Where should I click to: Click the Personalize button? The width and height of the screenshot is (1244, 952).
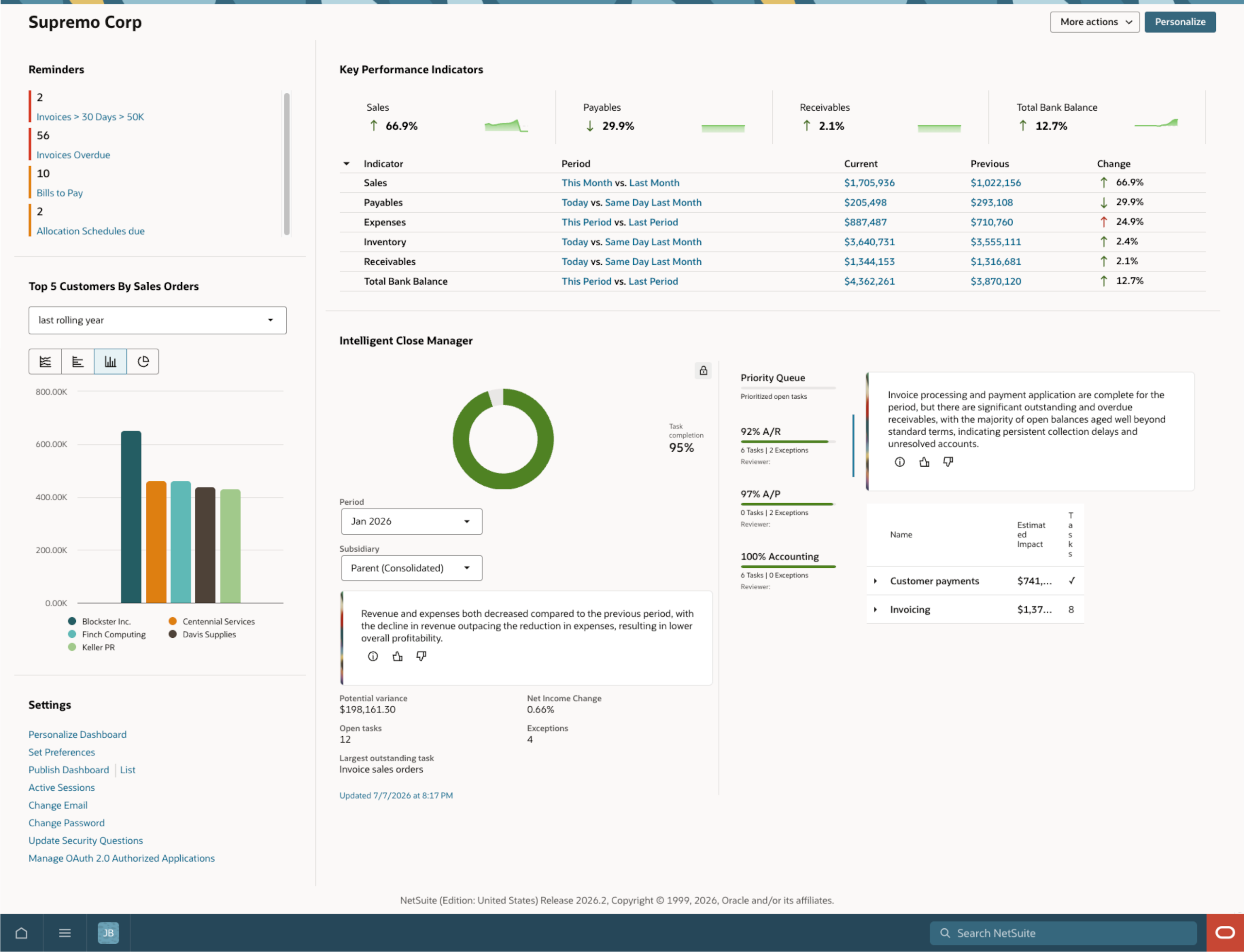click(x=1180, y=22)
